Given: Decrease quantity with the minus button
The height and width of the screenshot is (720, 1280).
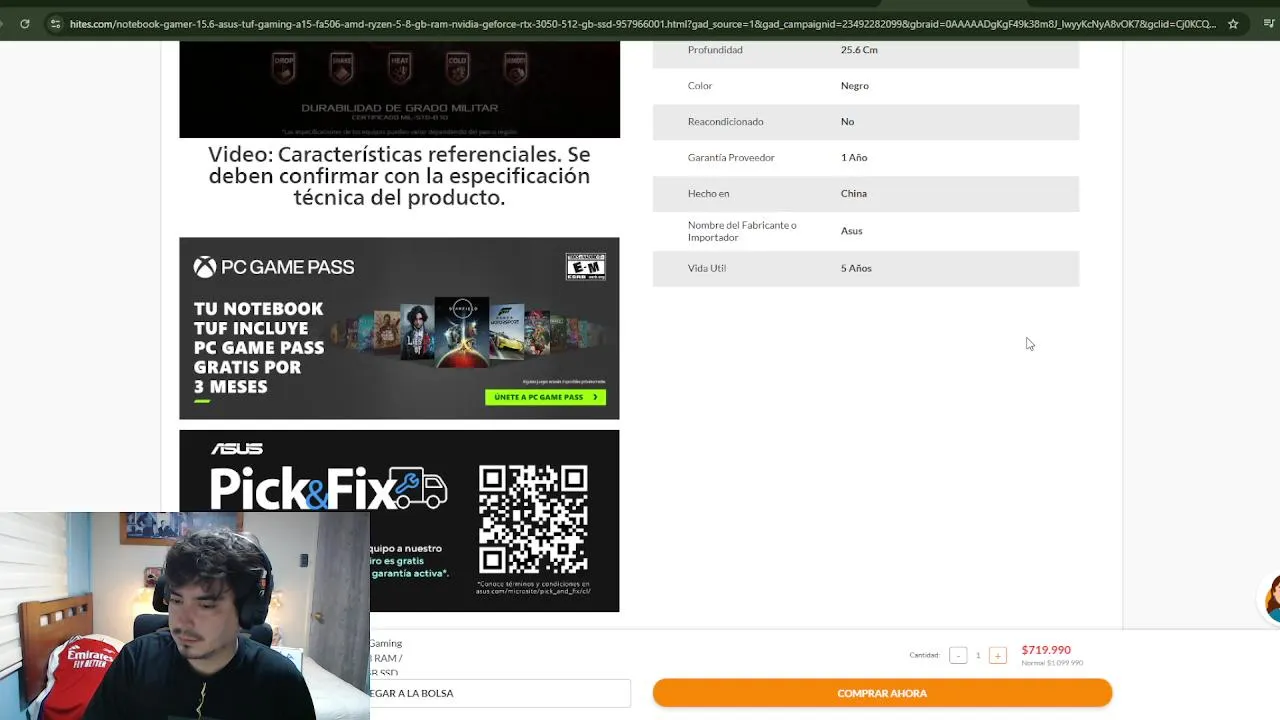Looking at the screenshot, I should 958,655.
